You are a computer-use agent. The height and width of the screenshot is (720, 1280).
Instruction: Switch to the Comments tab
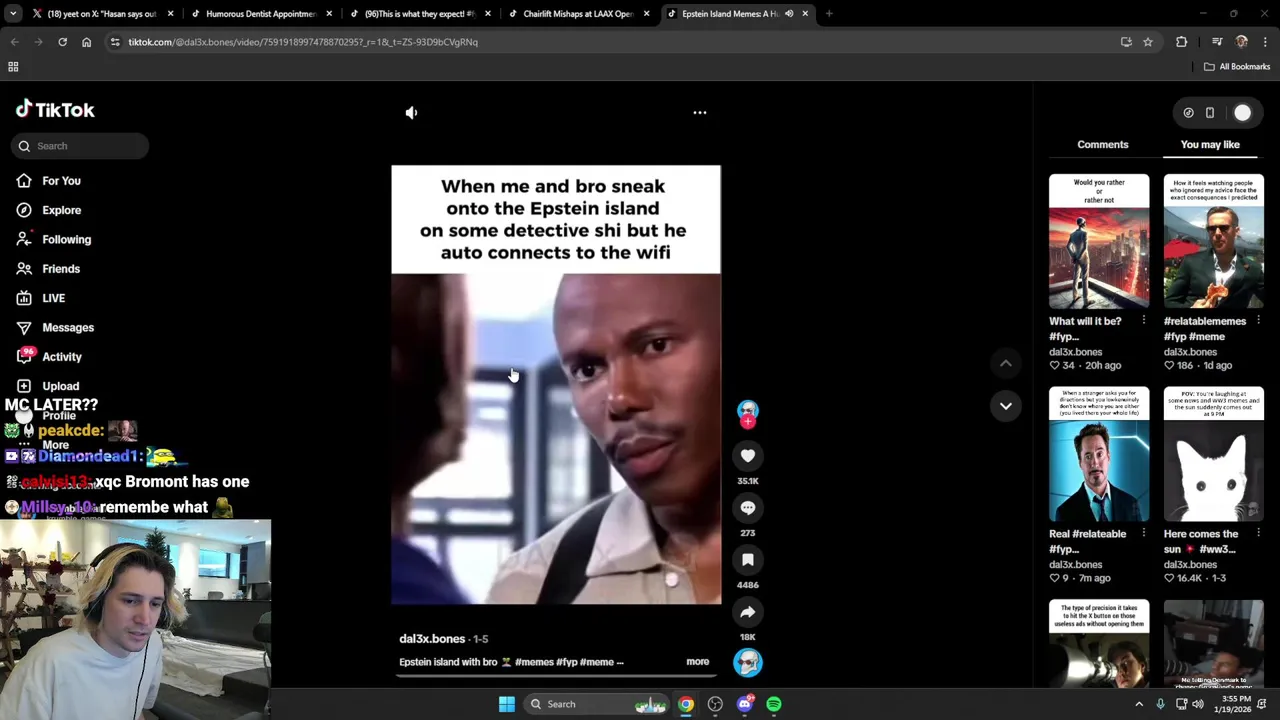(1103, 145)
